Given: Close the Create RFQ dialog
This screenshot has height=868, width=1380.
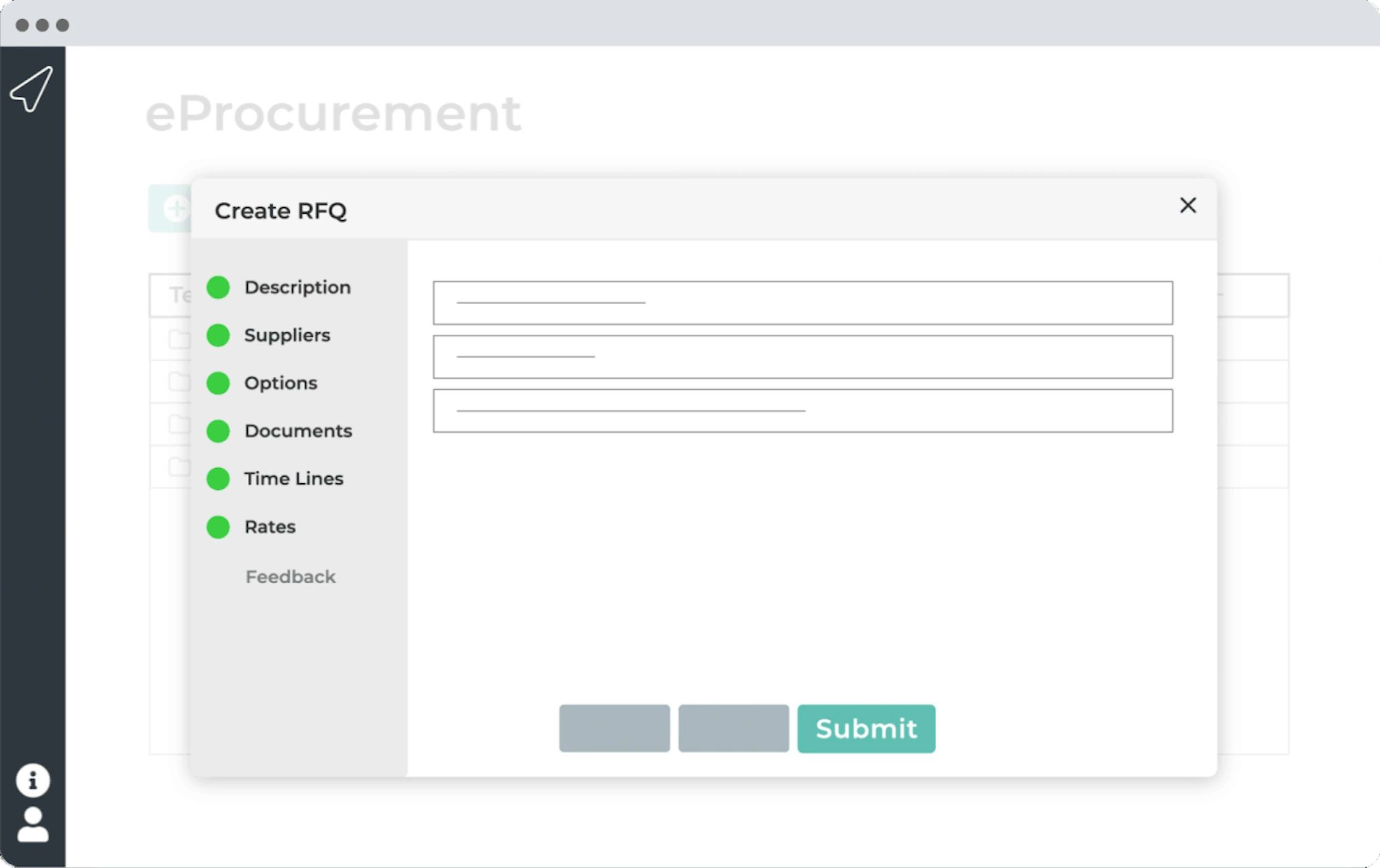Looking at the screenshot, I should coord(1187,205).
